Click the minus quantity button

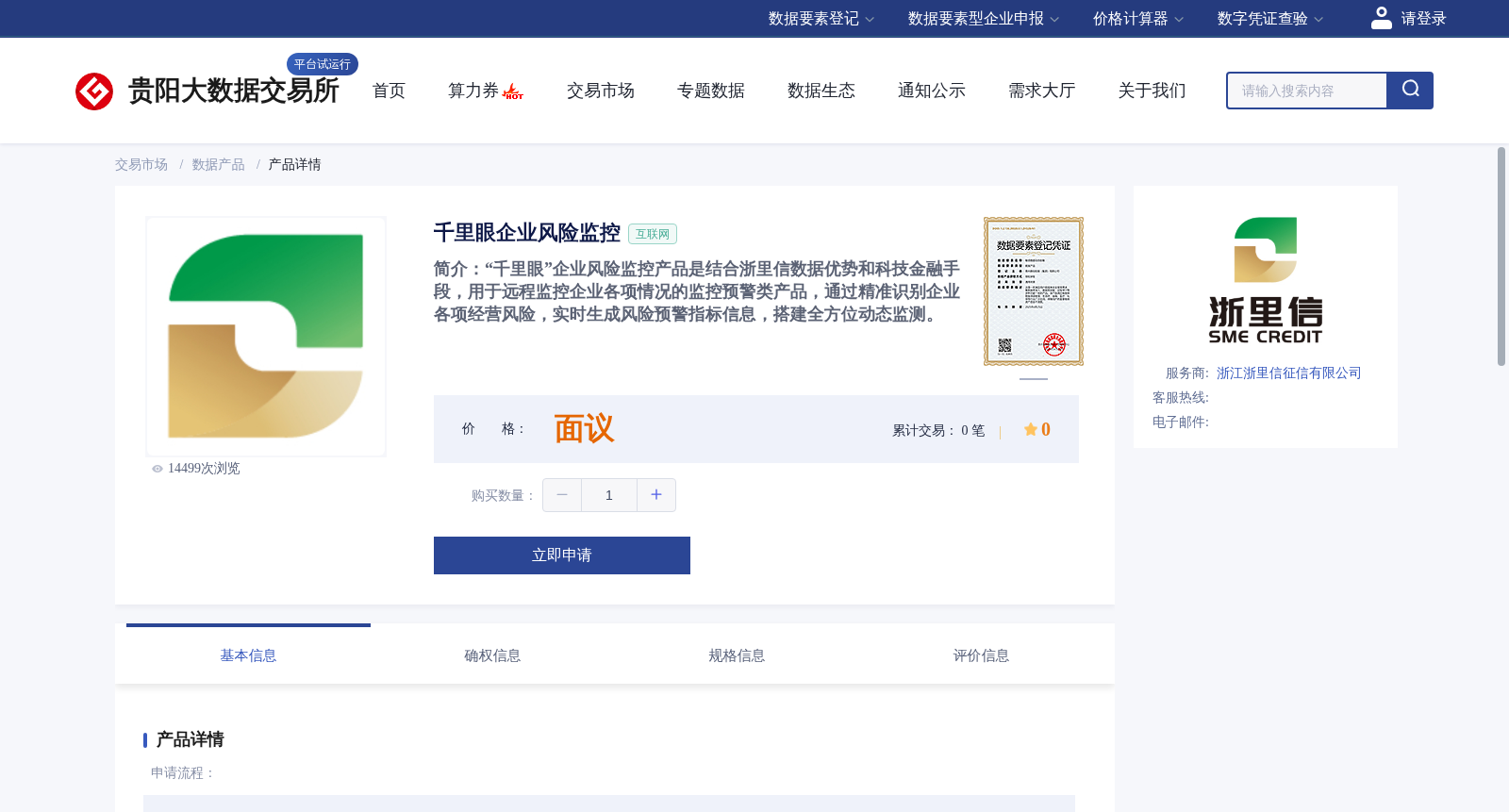(562, 495)
